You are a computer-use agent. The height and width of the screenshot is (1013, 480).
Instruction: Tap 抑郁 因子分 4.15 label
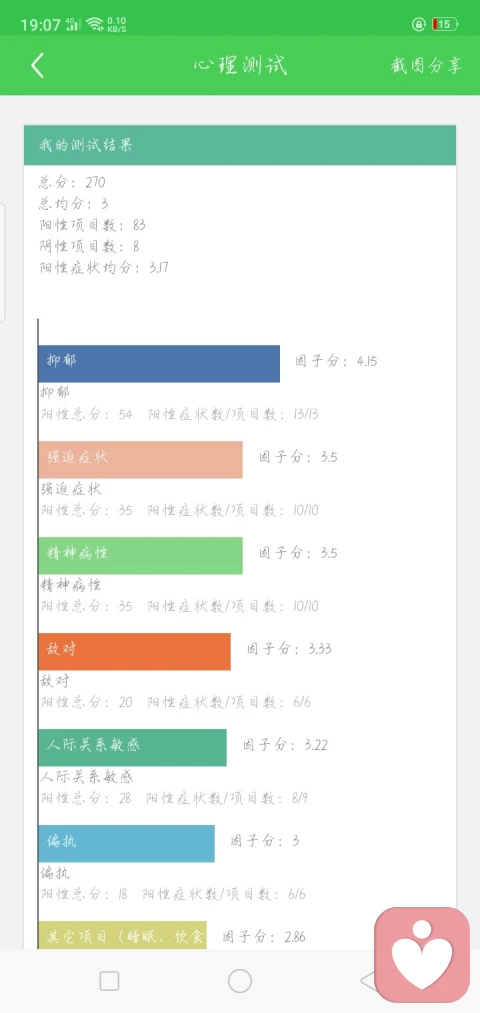[336, 361]
